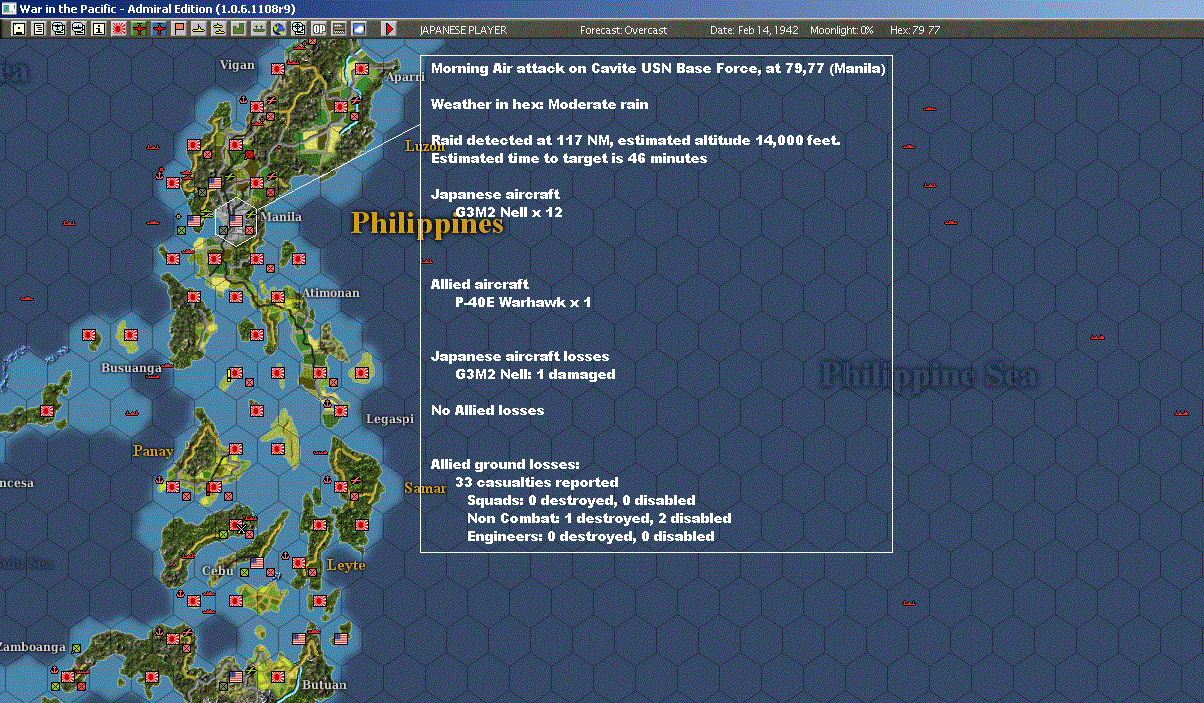Select the Japanese flag left of Legaspi label
Screen dimensions: 1204x703
(341, 410)
